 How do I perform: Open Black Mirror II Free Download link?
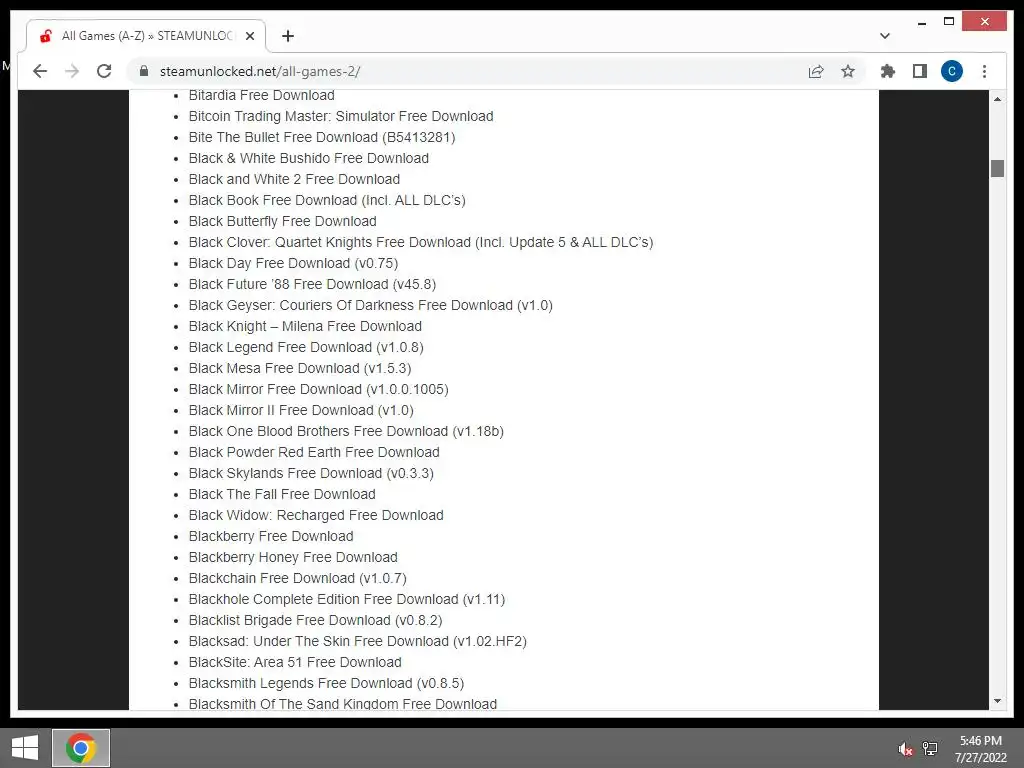coord(301,410)
